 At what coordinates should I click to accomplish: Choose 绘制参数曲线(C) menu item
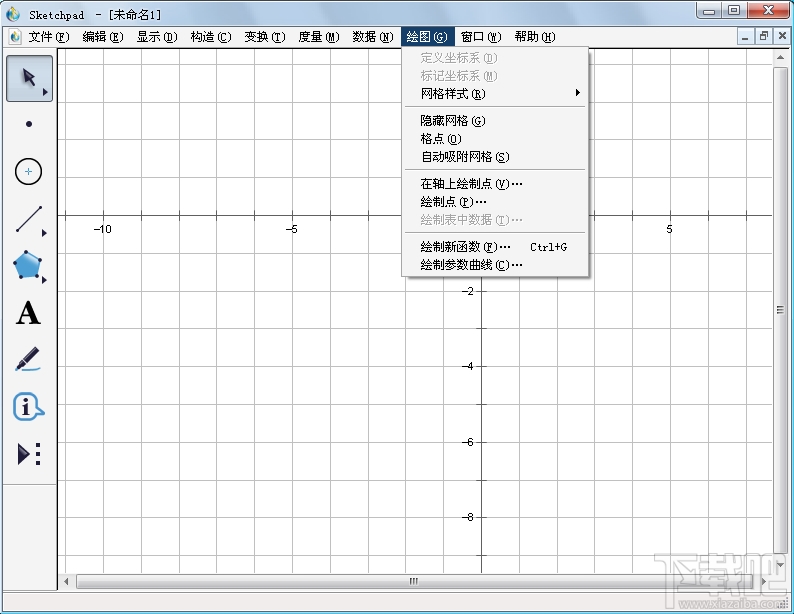tap(495, 265)
